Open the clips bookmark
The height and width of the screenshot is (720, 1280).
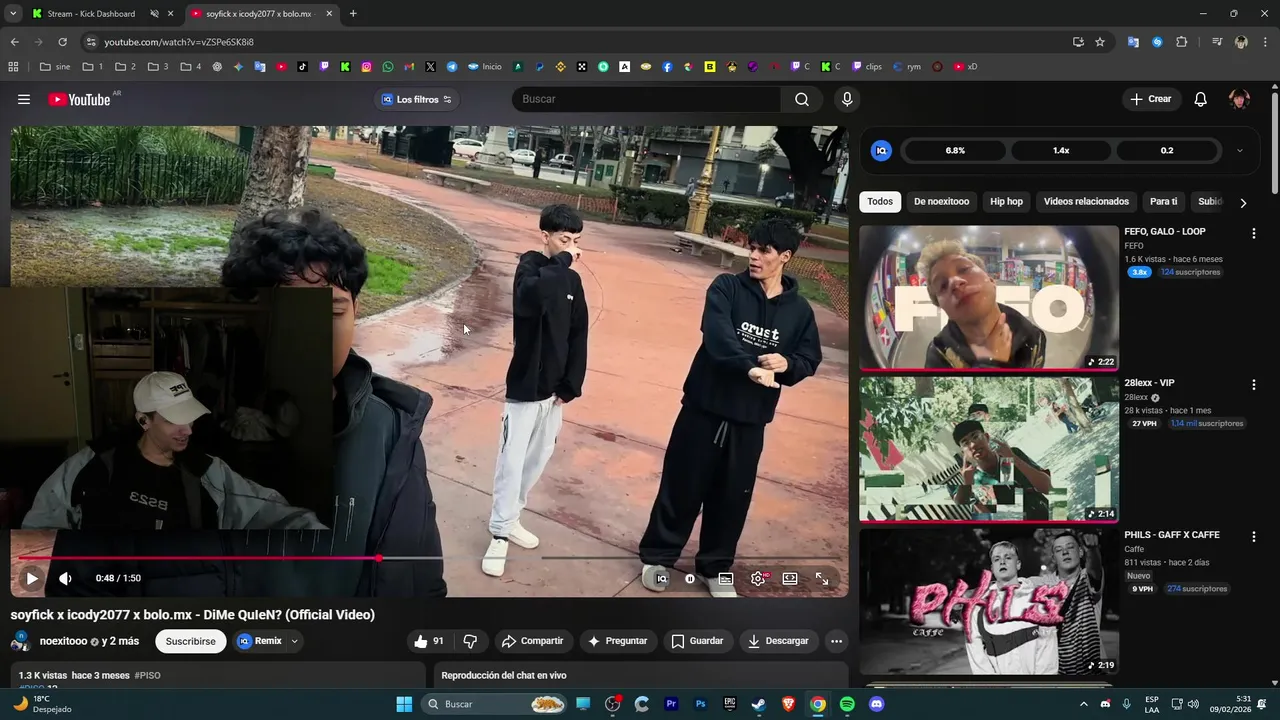[x=867, y=67]
